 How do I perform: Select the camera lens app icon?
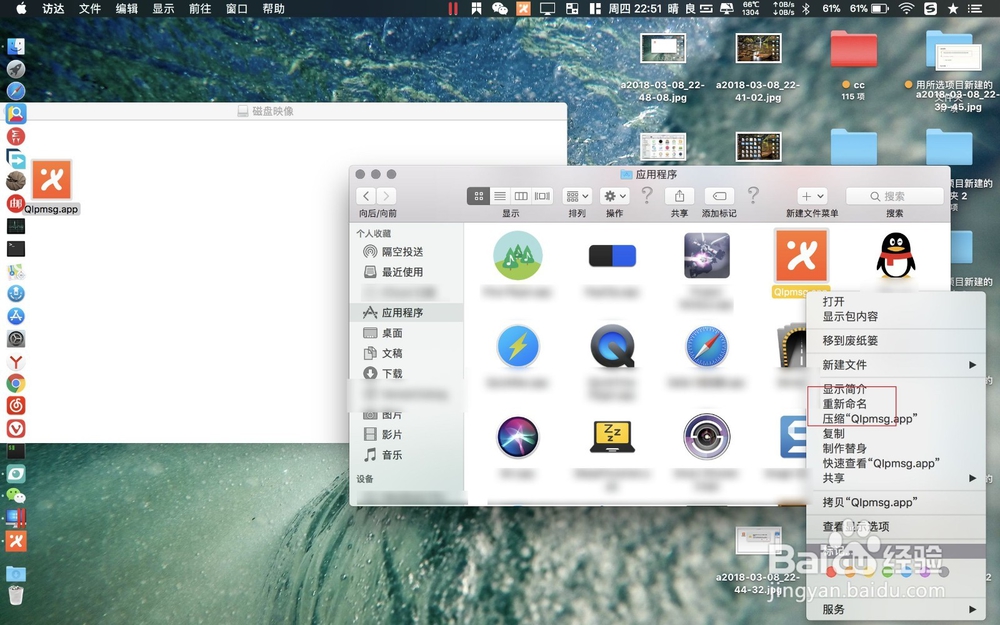click(x=707, y=437)
